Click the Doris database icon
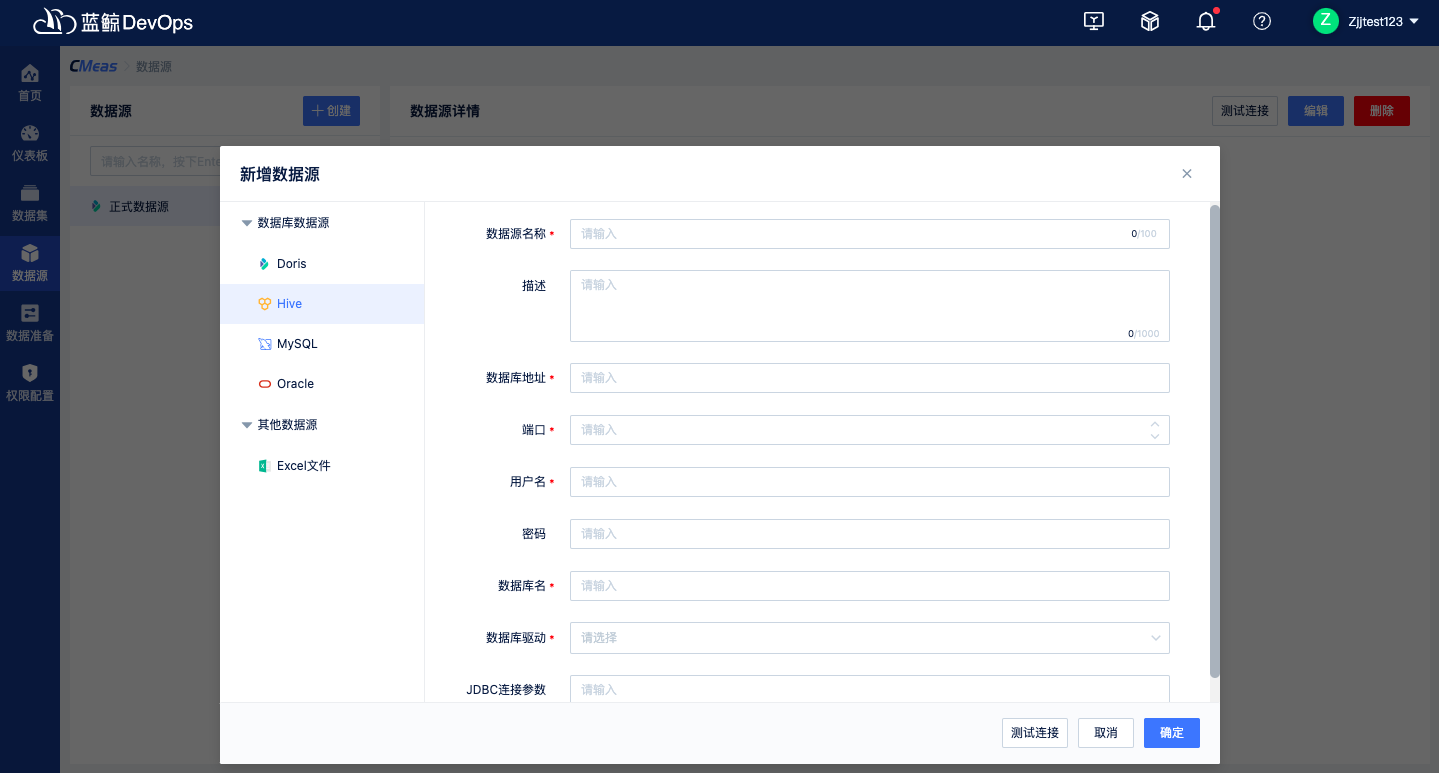This screenshot has height=773, width=1439. 264,264
